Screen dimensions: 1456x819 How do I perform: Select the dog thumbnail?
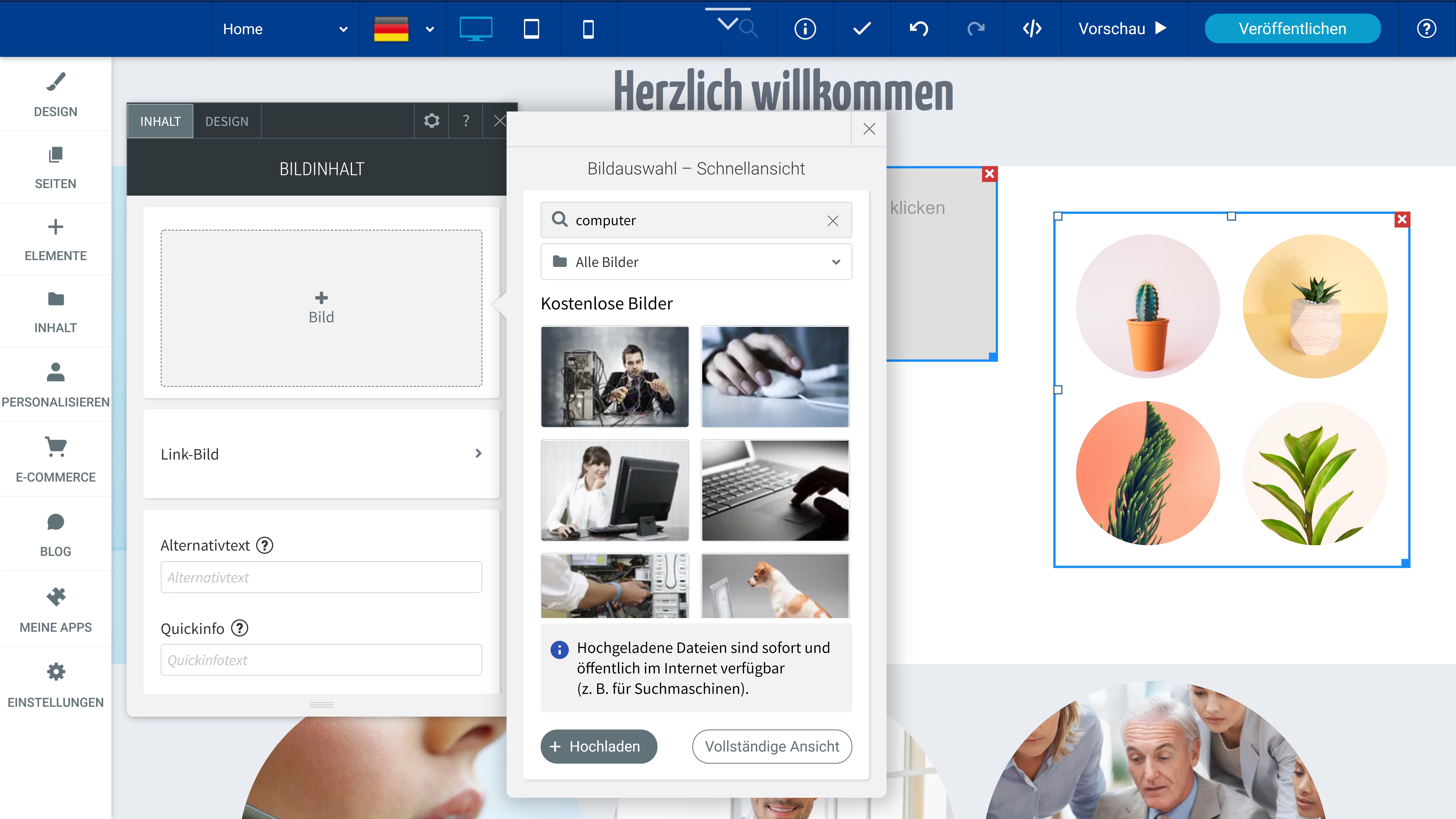775,586
